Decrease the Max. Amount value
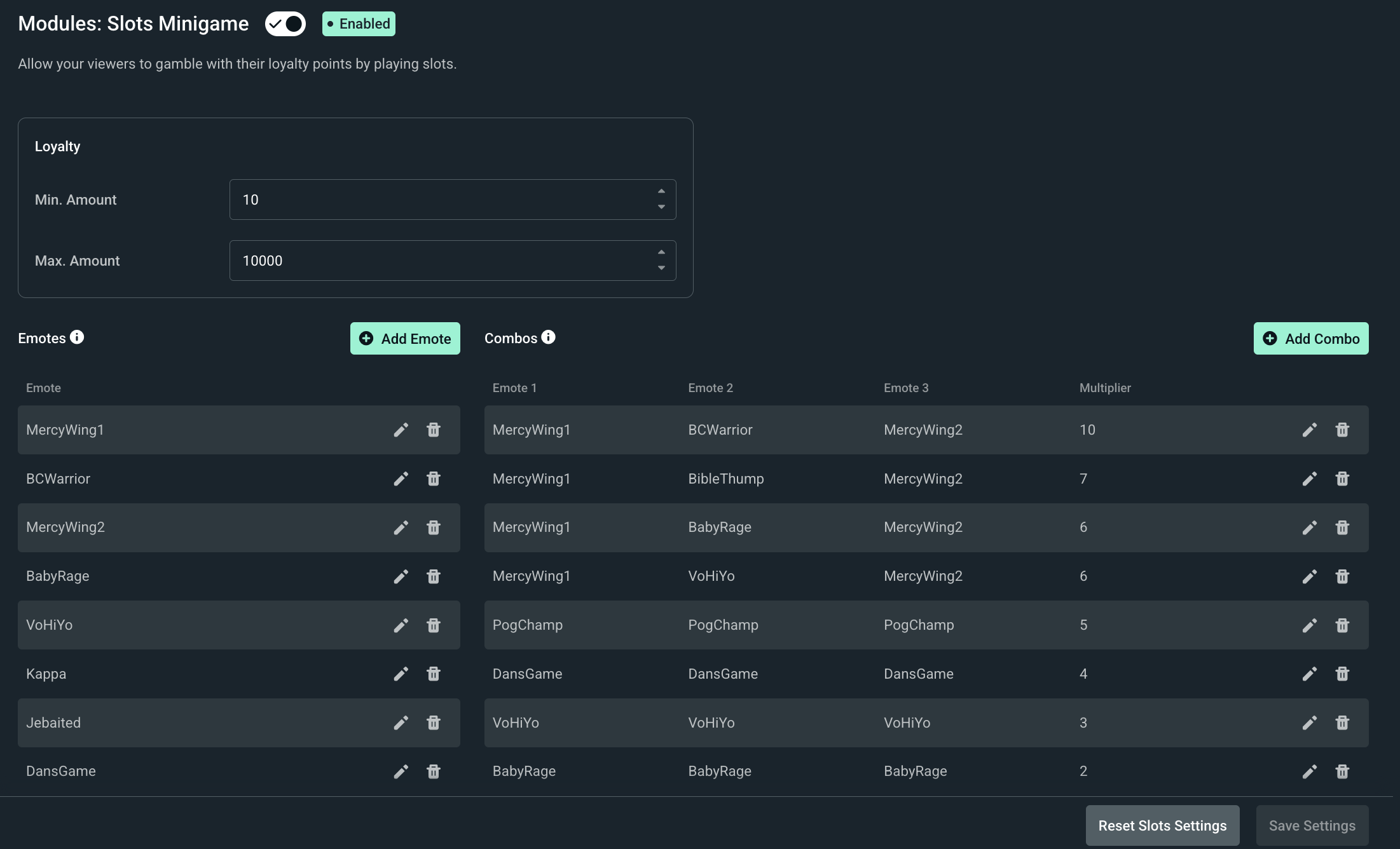Viewport: 1400px width, 849px height. click(x=661, y=268)
